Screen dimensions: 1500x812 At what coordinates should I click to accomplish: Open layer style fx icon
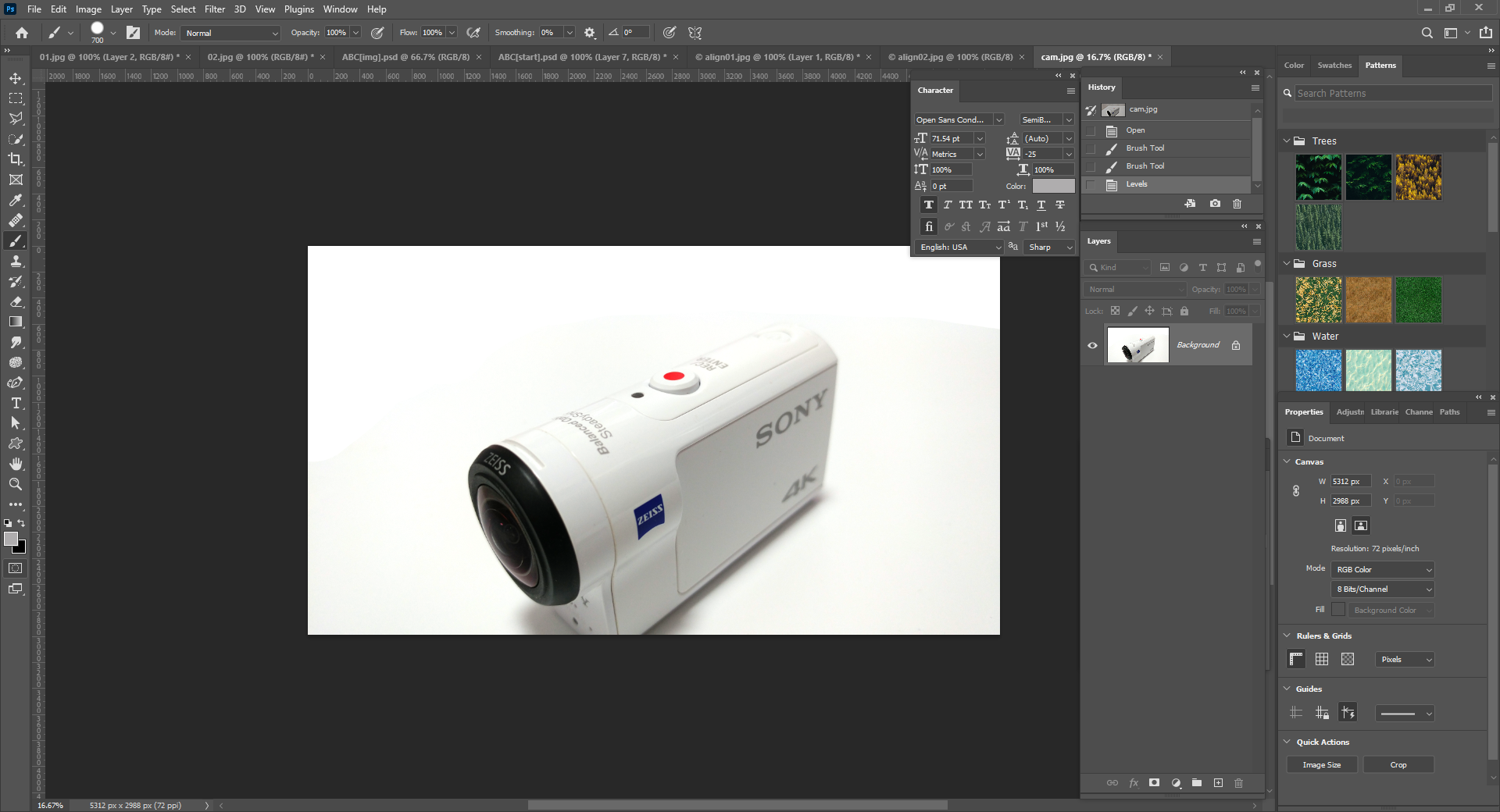pos(1134,783)
